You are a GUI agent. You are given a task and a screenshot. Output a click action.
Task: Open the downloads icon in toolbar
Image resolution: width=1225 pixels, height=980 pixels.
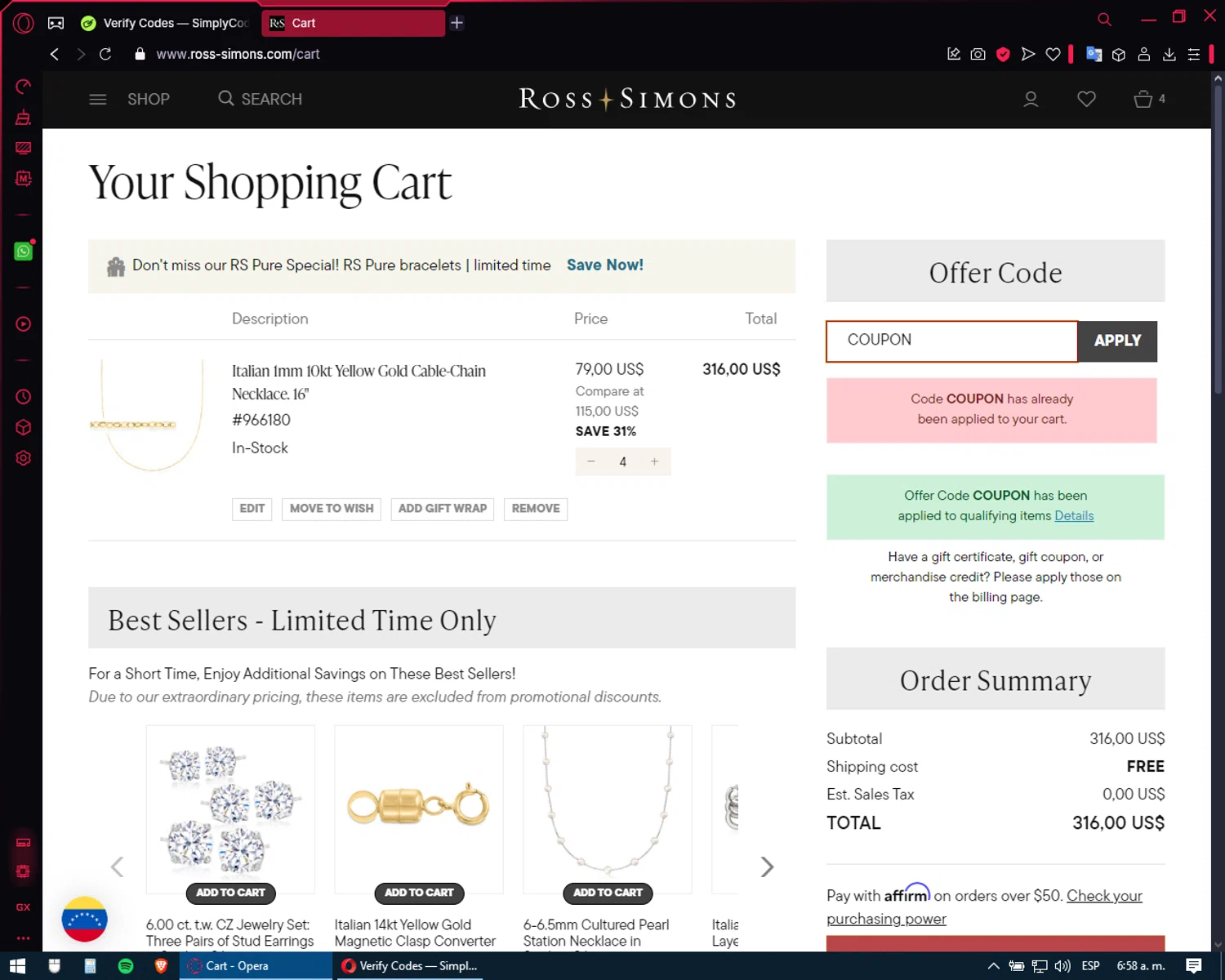point(1169,54)
